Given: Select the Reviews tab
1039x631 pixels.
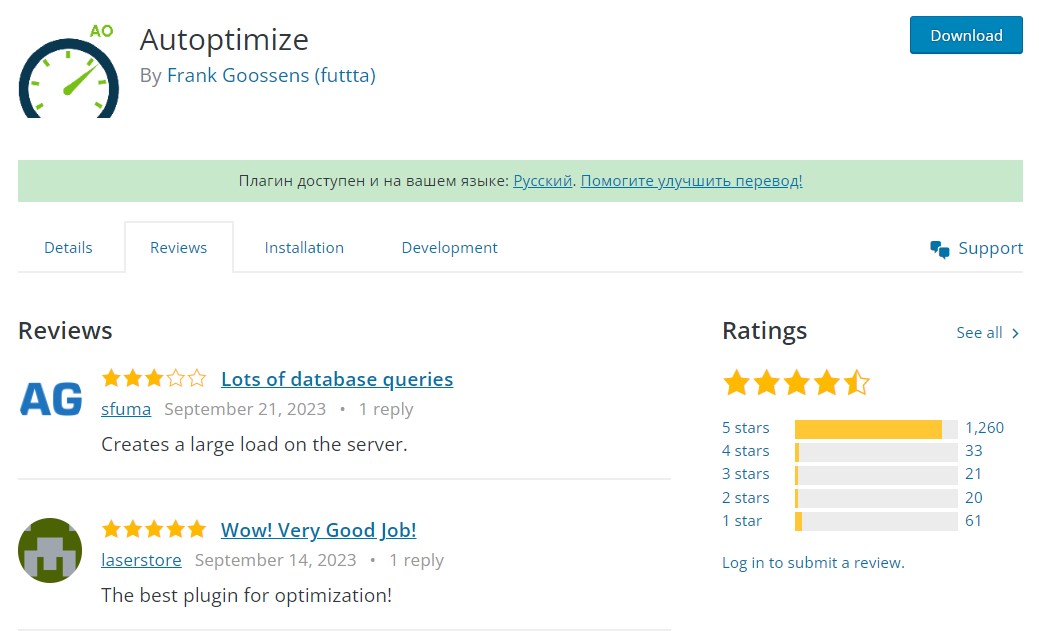Looking at the screenshot, I should pos(179,248).
